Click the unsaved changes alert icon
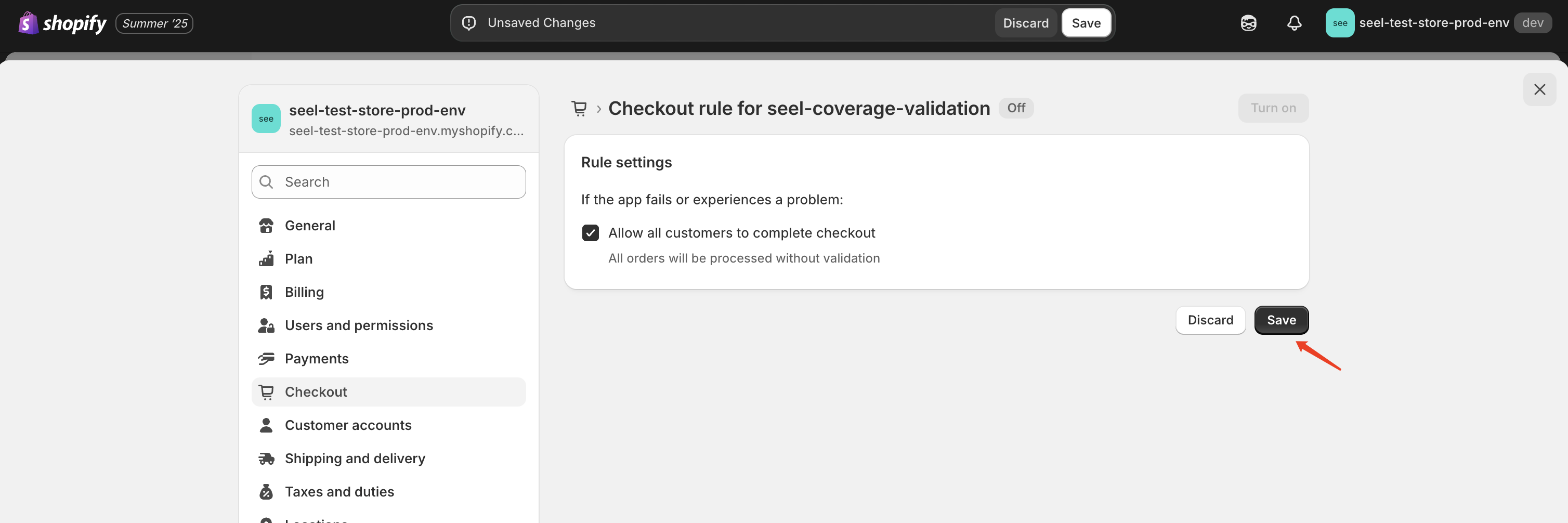The image size is (1568, 523). click(469, 23)
